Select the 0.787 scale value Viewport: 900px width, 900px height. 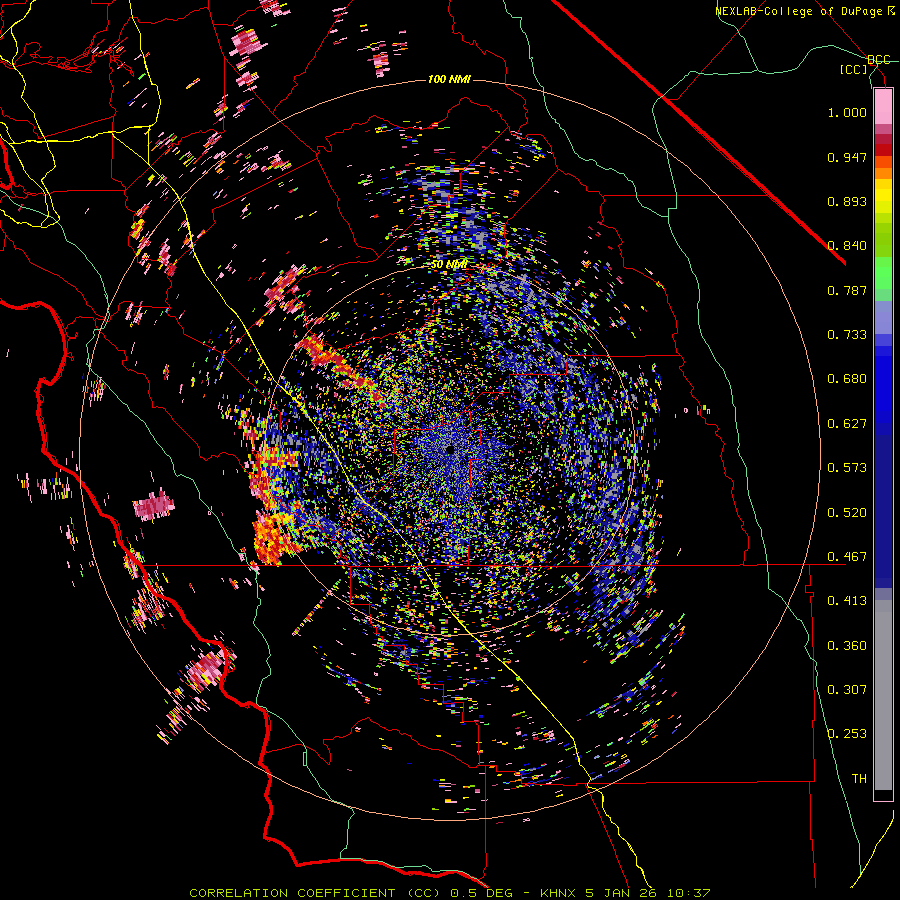[847, 290]
